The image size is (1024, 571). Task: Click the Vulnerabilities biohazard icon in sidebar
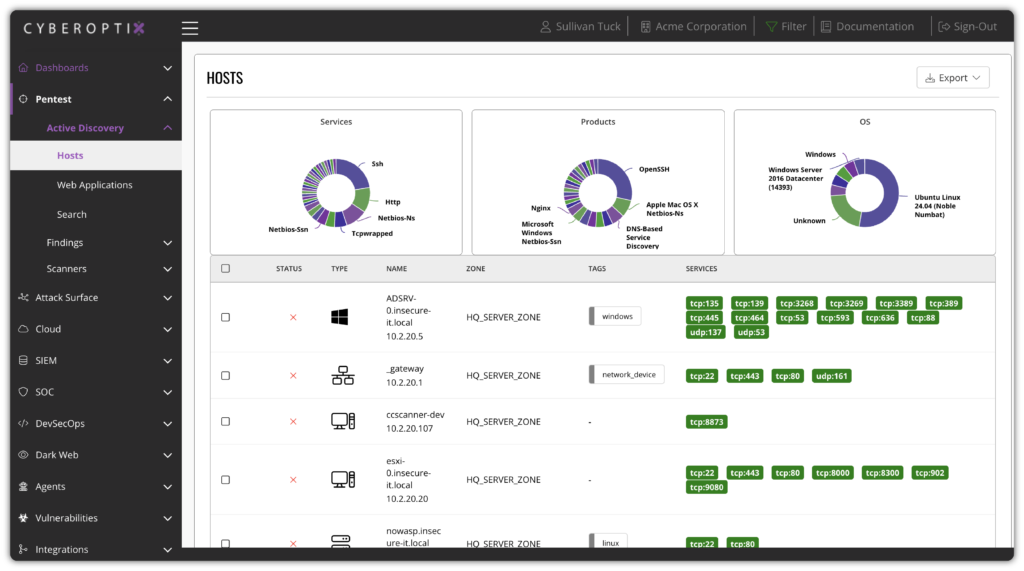23,518
